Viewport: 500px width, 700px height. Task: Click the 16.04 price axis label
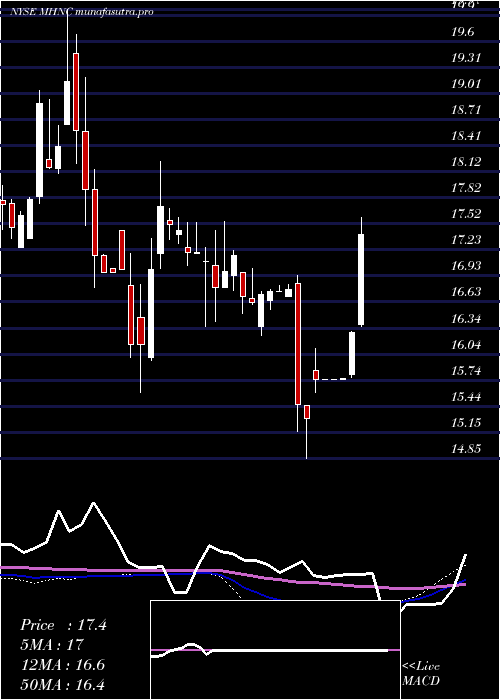[466, 344]
